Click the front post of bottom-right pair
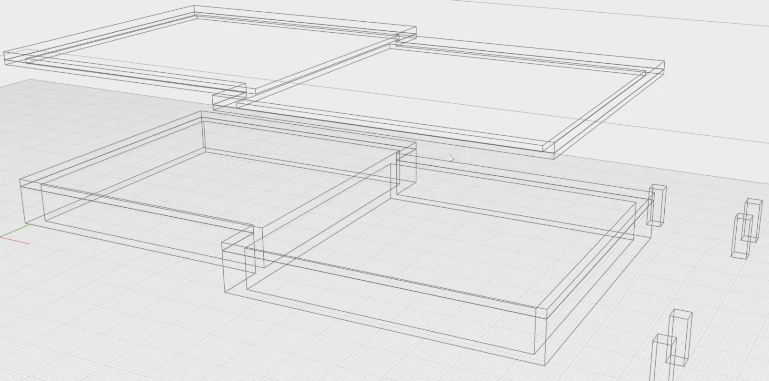 click(x=663, y=358)
